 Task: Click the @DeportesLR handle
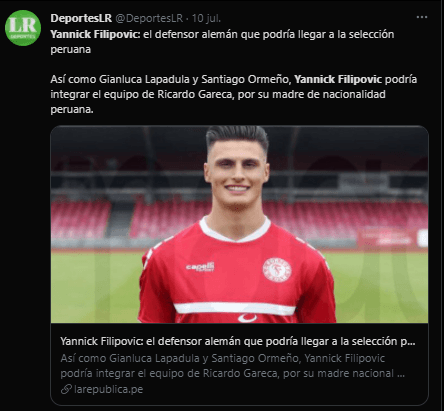click(x=149, y=18)
